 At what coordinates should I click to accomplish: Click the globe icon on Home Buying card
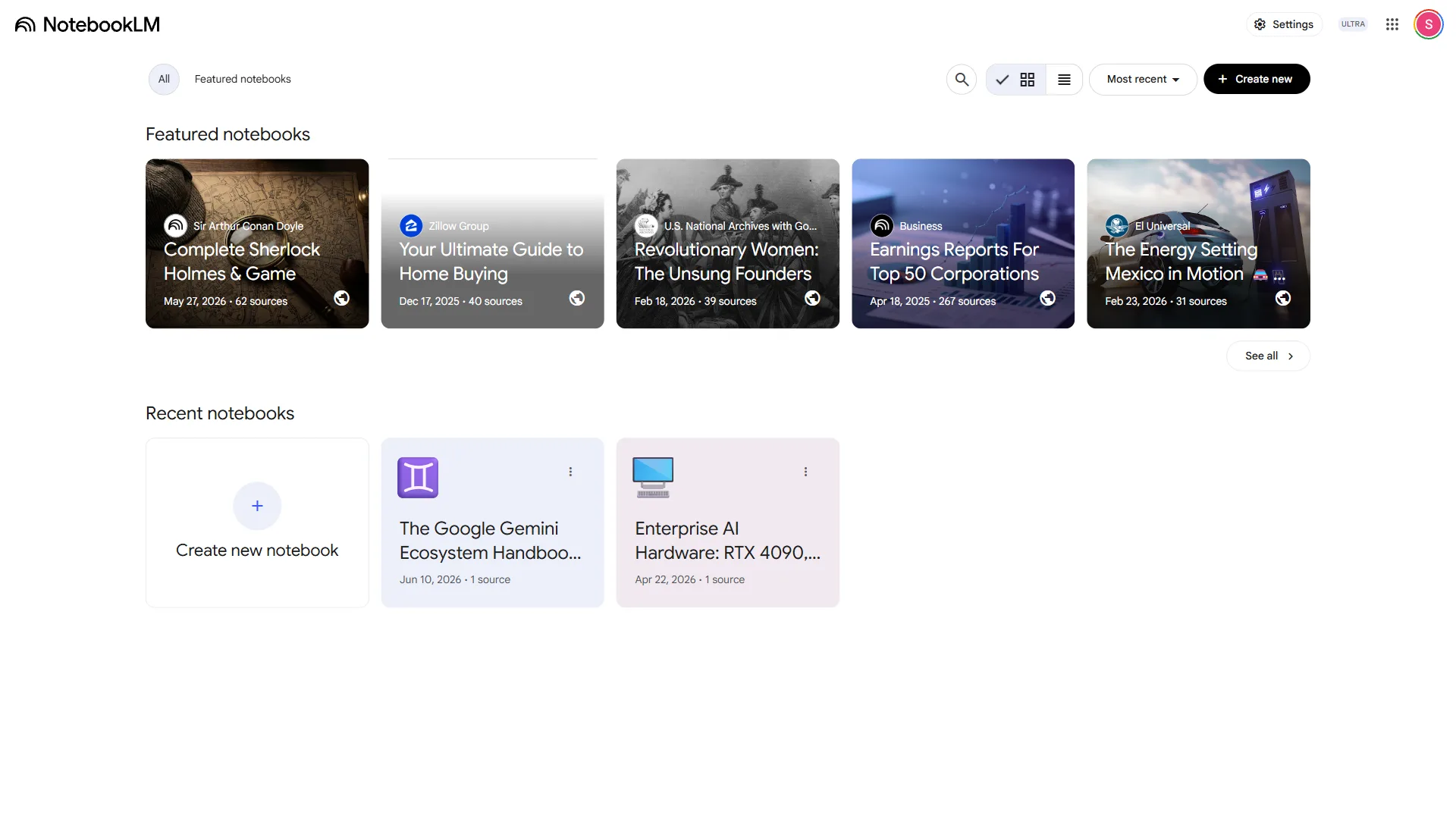[577, 298]
